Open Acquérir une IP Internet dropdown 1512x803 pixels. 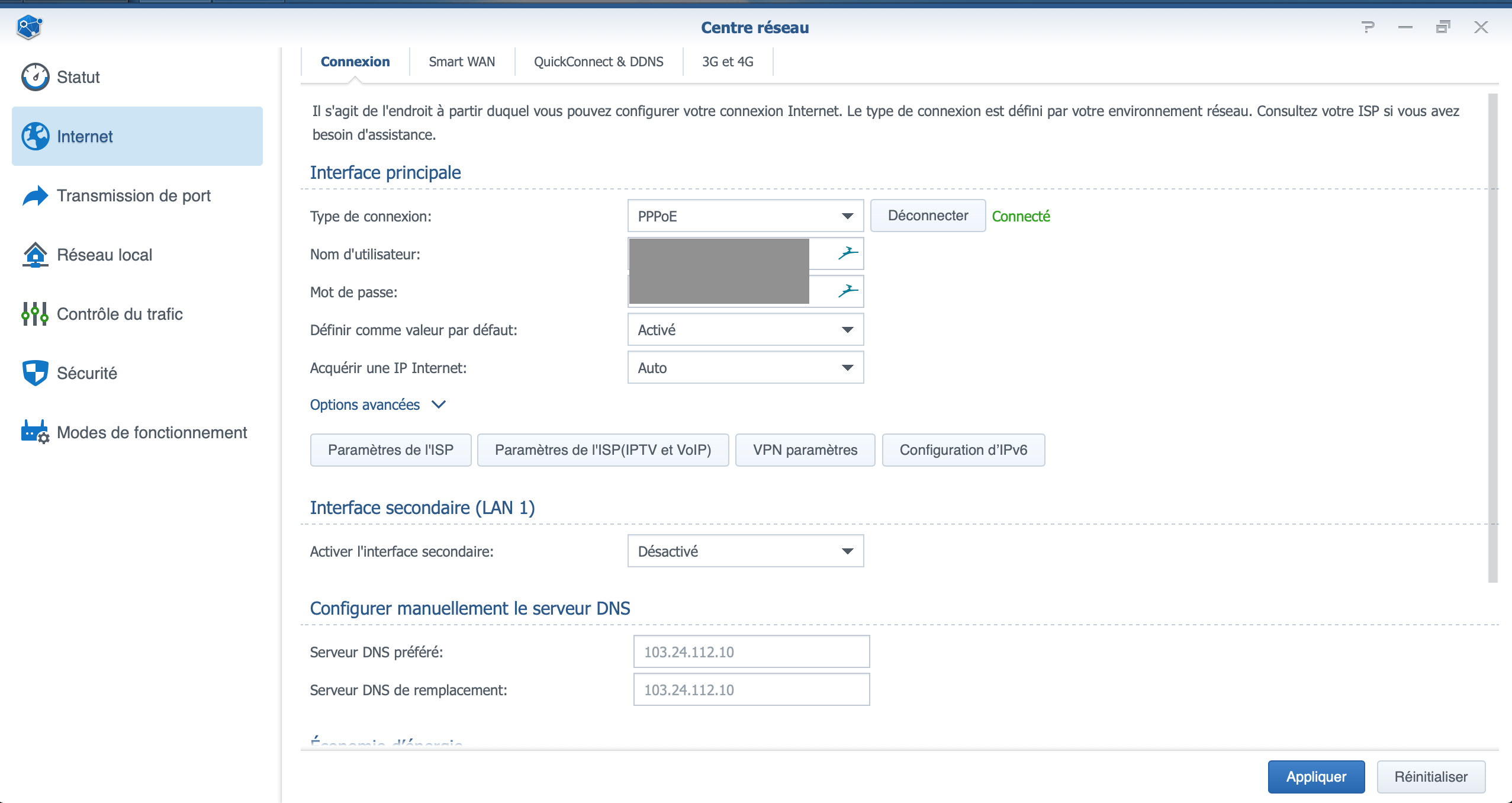click(x=745, y=368)
